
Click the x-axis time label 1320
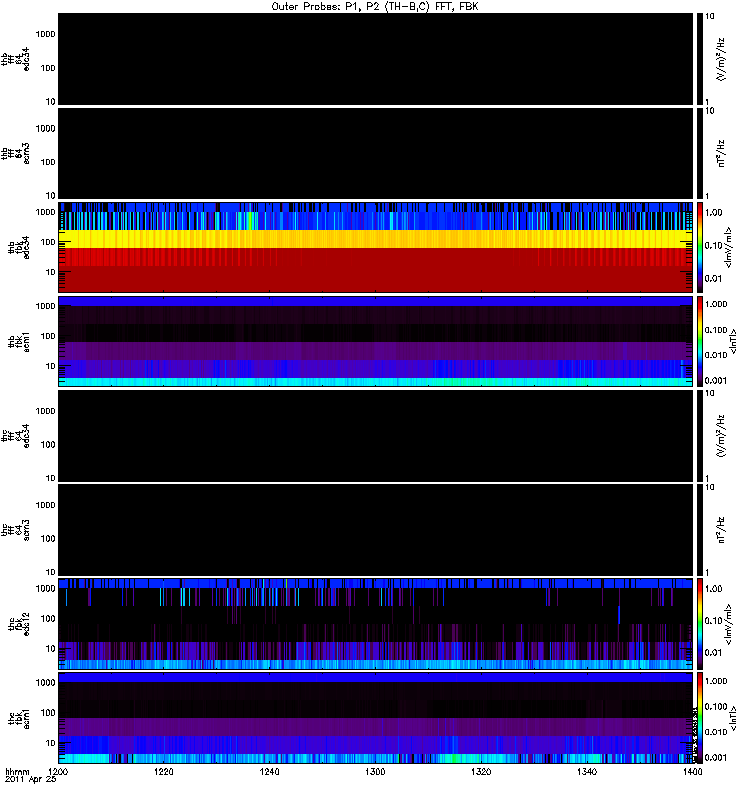point(481,772)
